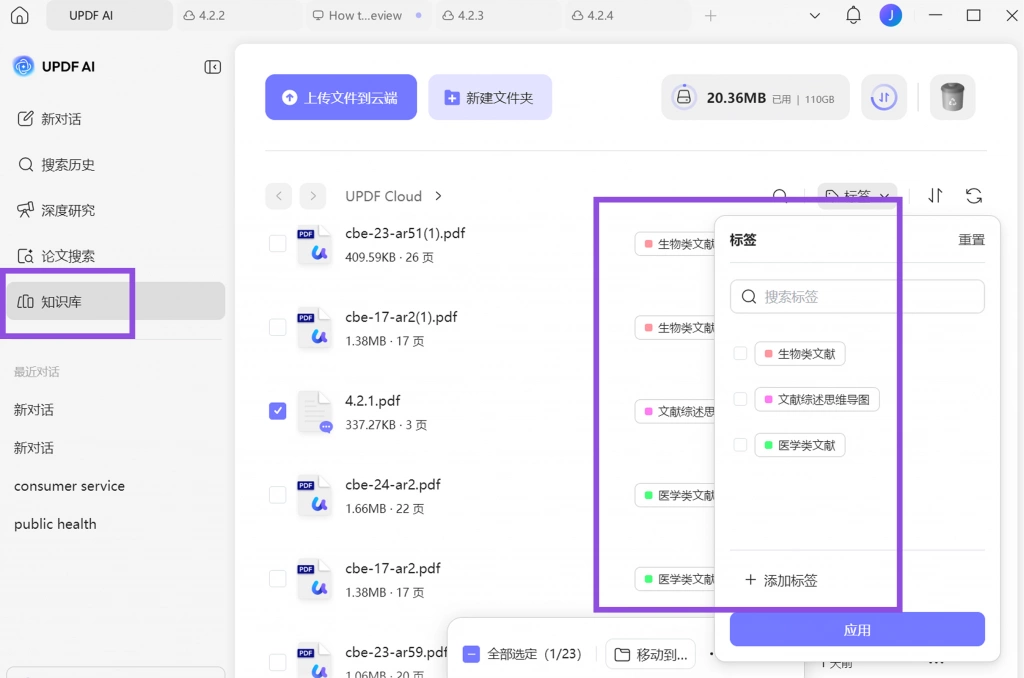
Task: Collapse the UPDF AI sidebar panel icon
Action: (212, 67)
